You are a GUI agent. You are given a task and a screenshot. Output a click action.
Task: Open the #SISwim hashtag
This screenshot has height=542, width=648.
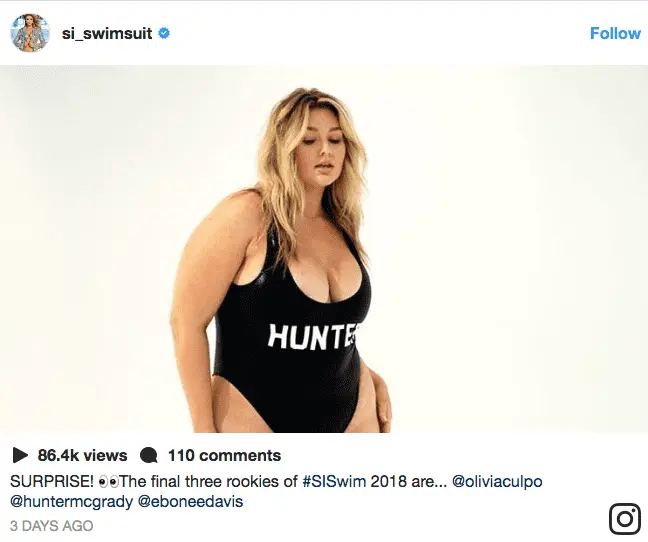pos(335,481)
